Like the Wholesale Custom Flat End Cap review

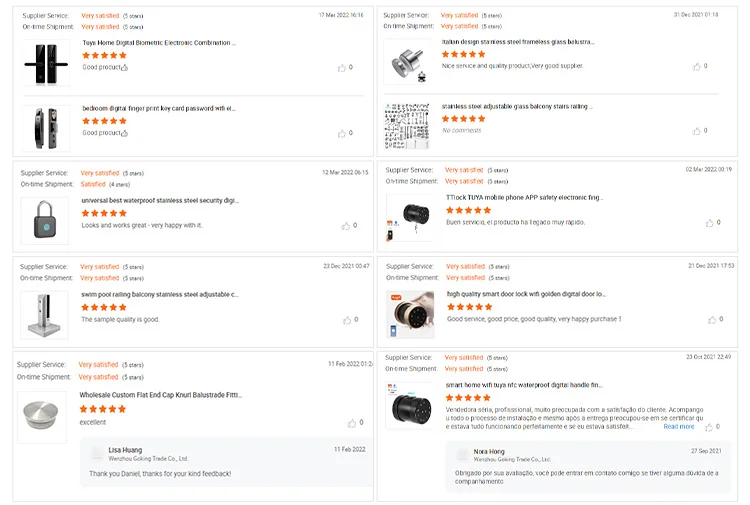(352, 422)
